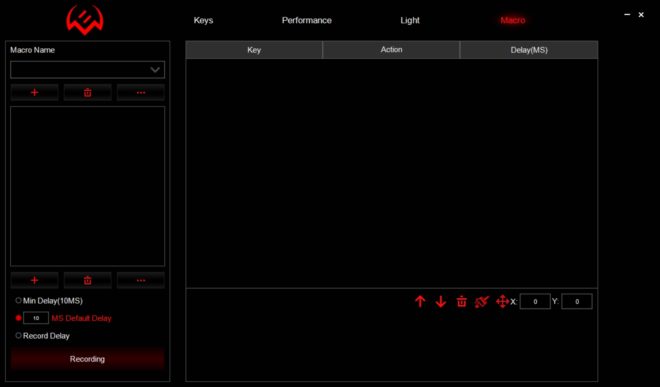
Task: Select MS Default Delay radio option
Action: click(19, 318)
